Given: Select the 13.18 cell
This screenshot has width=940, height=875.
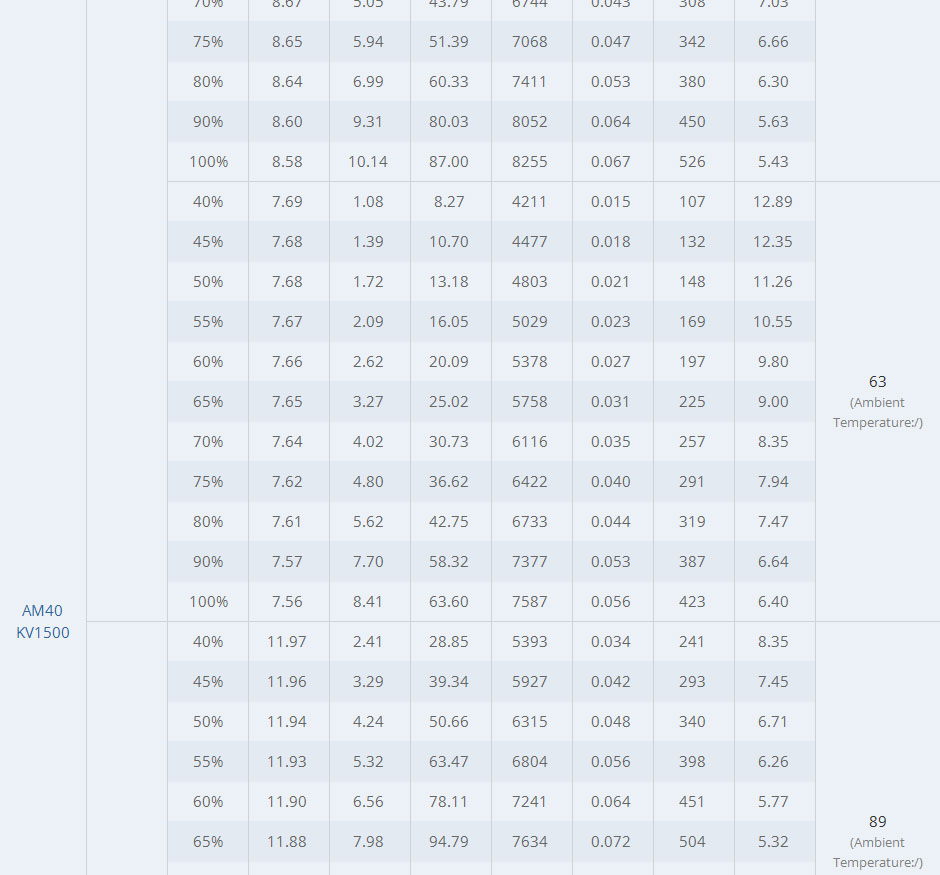Looking at the screenshot, I should pos(449,281).
